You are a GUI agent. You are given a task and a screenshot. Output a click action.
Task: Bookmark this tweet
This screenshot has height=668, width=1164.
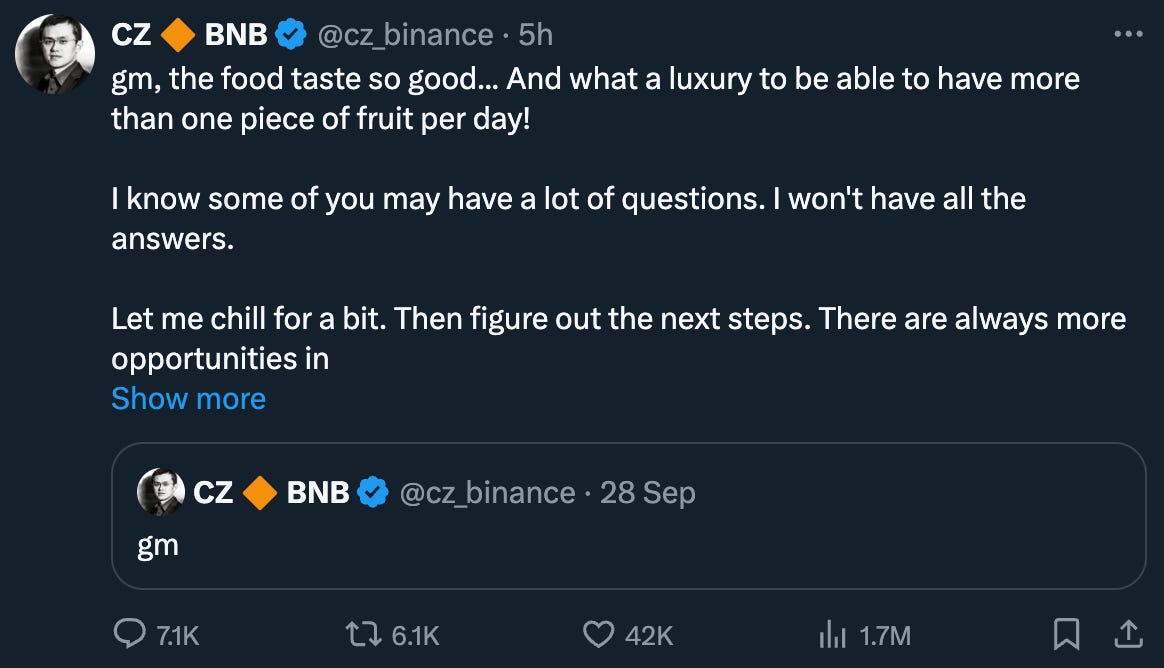pyautogui.click(x=1067, y=633)
